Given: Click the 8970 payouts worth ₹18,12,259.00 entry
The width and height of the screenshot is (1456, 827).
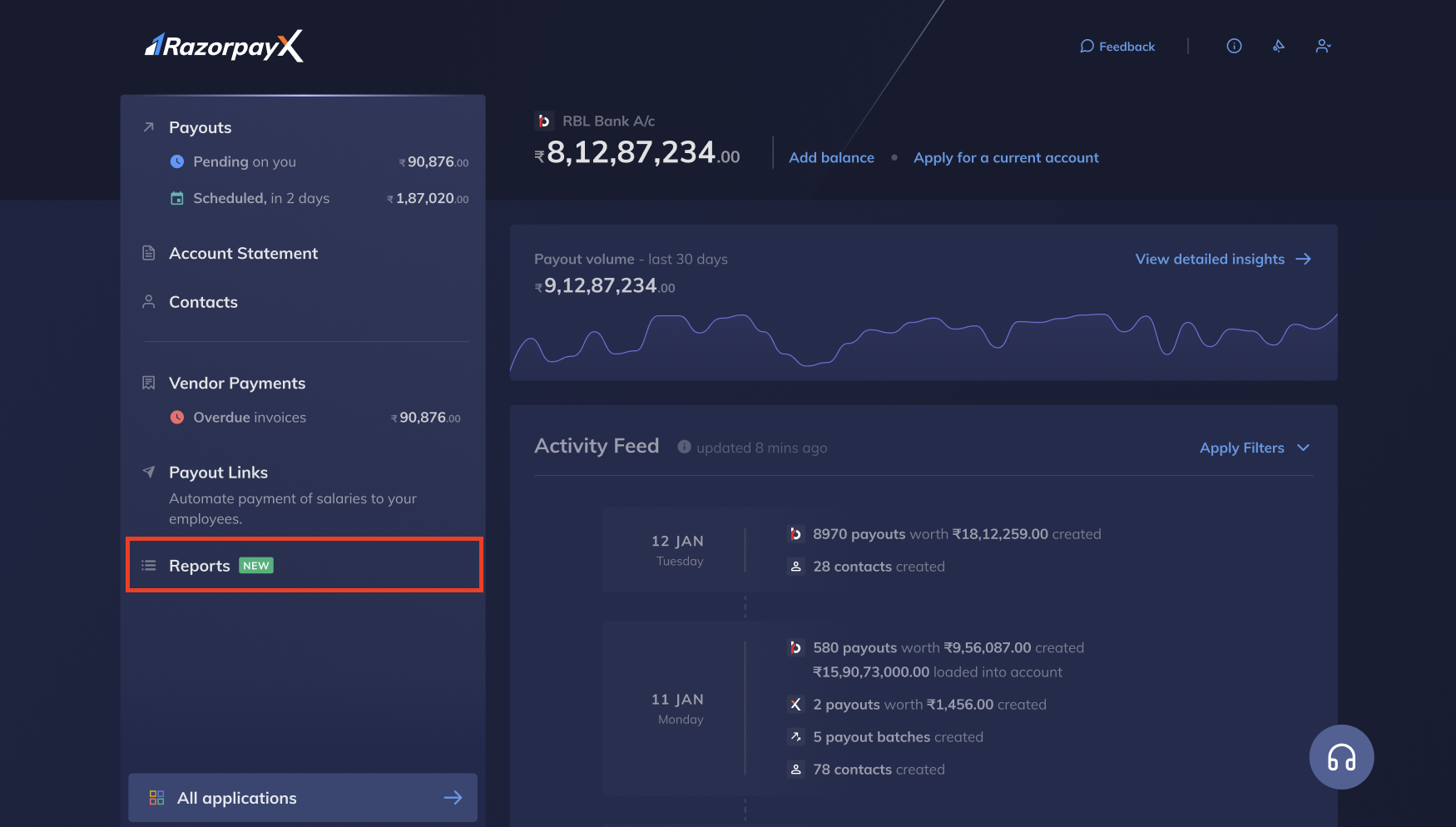Looking at the screenshot, I should pos(957,534).
